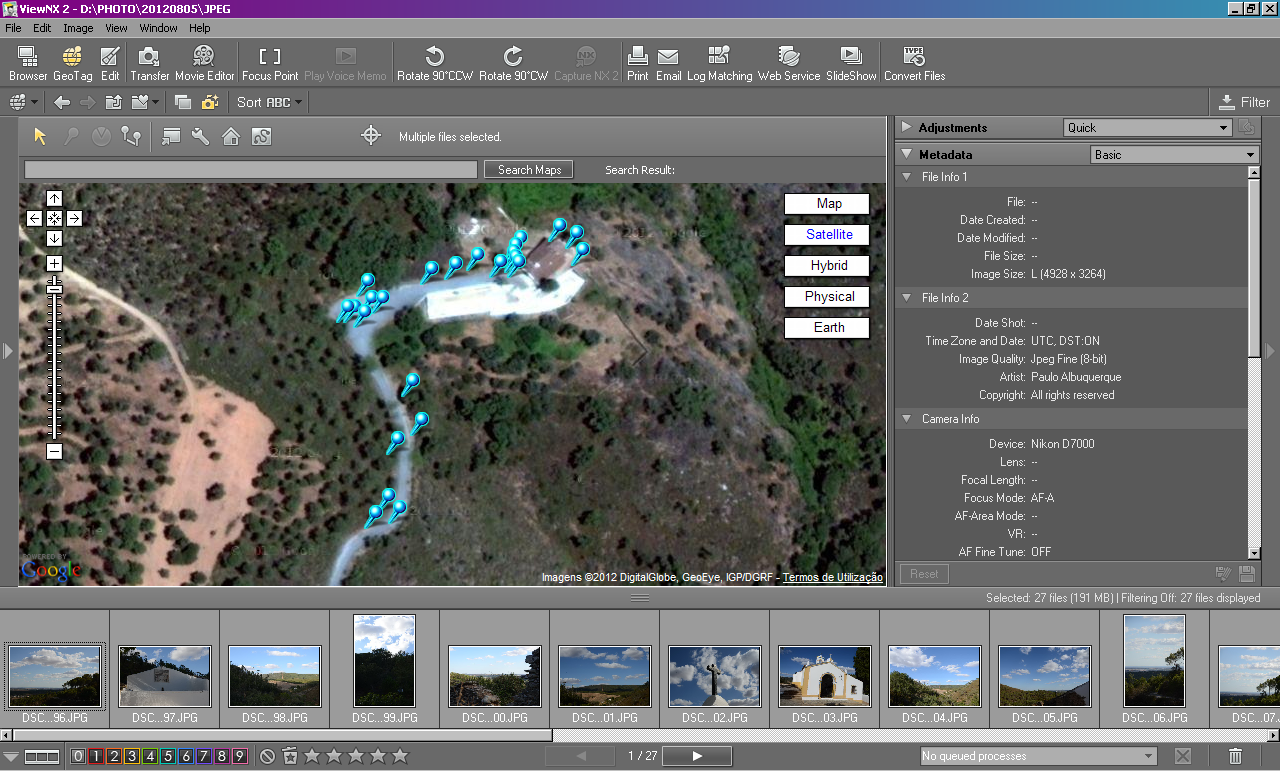
Task: Click the Search Maps button
Action: [x=529, y=170]
